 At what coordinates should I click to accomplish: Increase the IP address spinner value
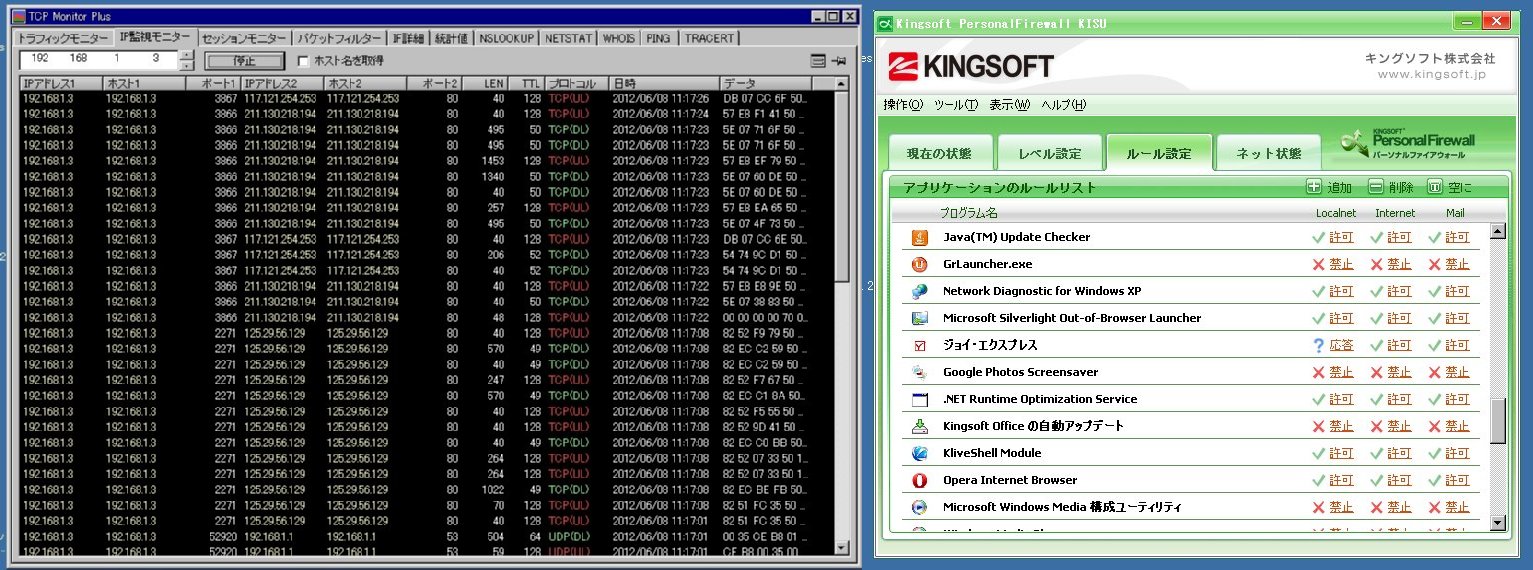[186, 55]
